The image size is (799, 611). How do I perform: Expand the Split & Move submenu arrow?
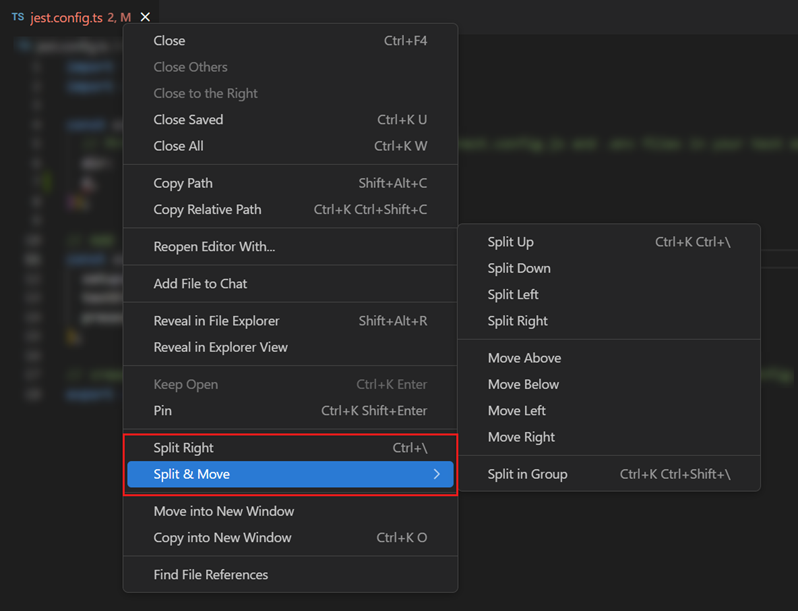click(x=436, y=474)
